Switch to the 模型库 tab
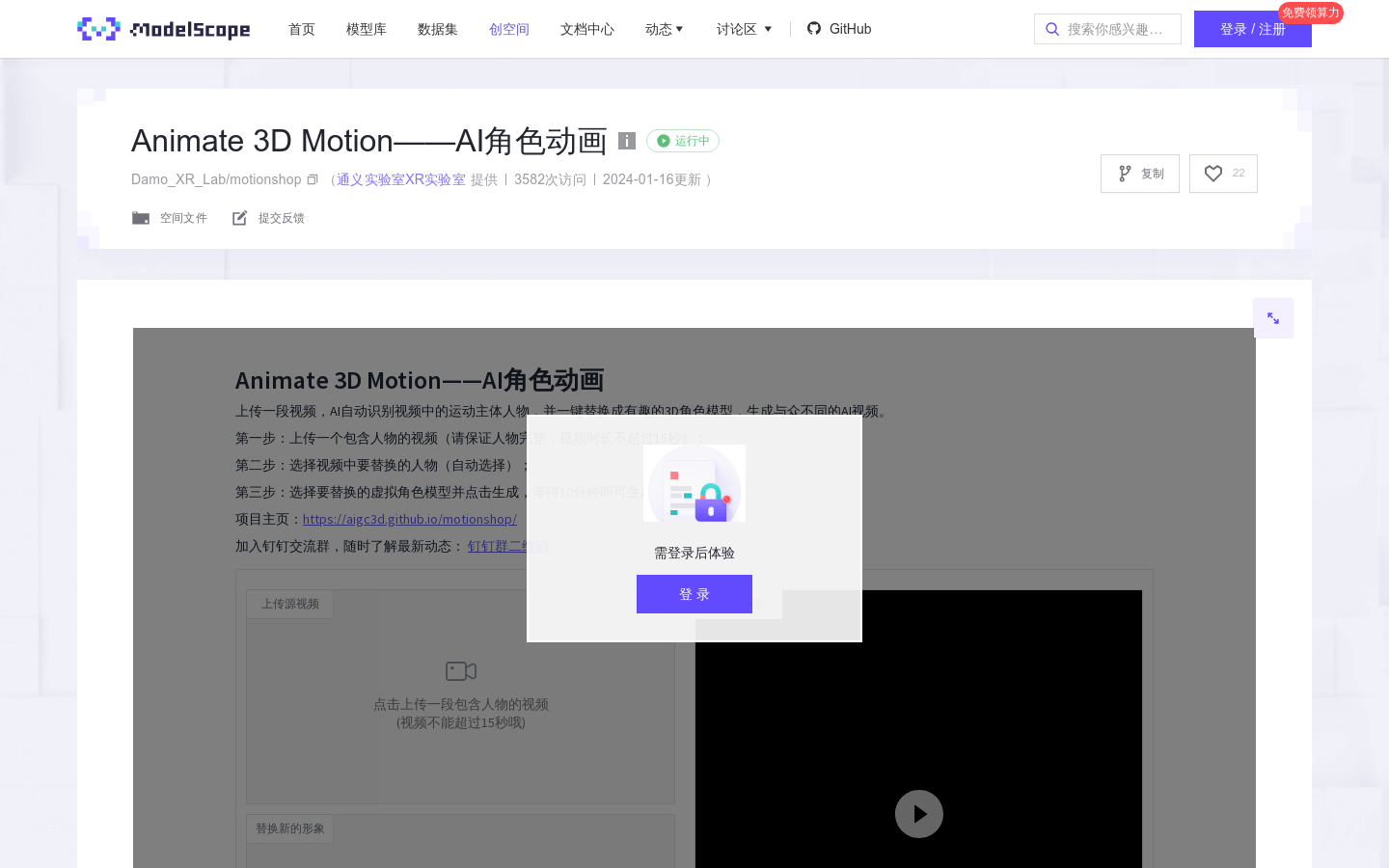 367,29
